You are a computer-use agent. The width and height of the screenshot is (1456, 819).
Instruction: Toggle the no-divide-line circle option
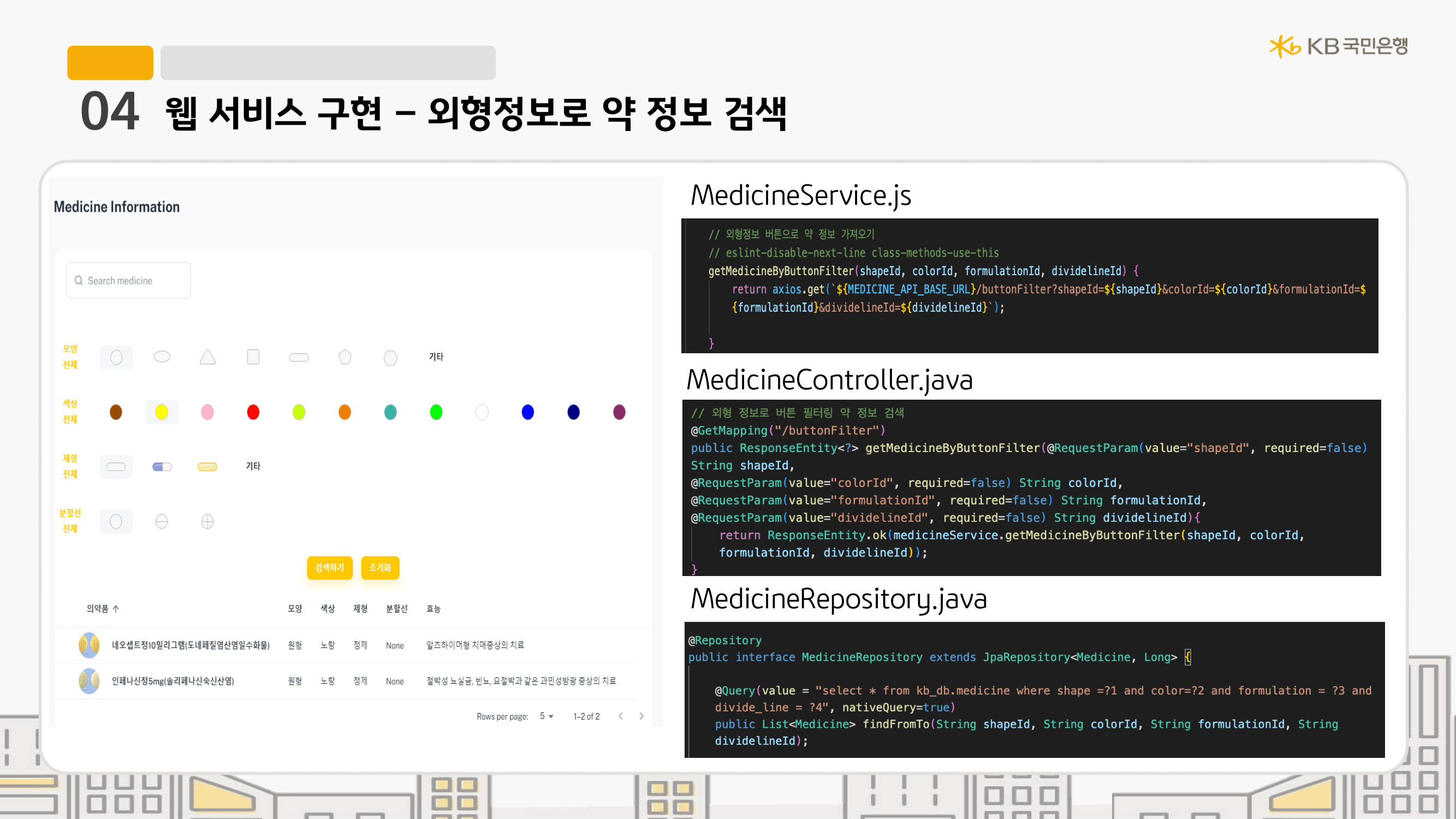click(x=116, y=521)
